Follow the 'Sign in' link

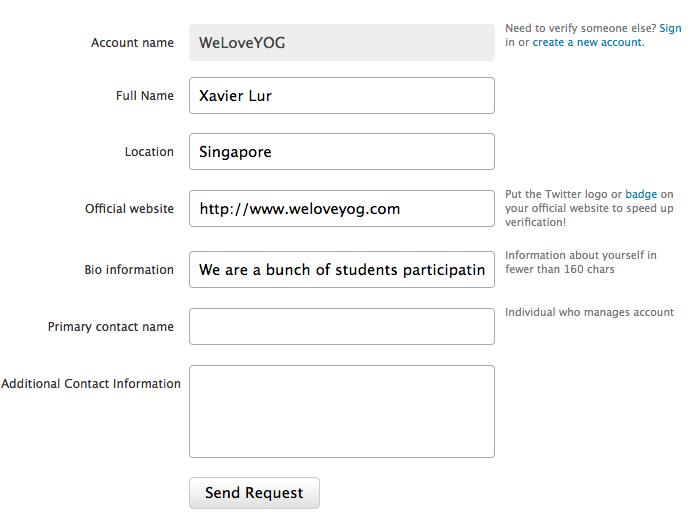point(670,29)
